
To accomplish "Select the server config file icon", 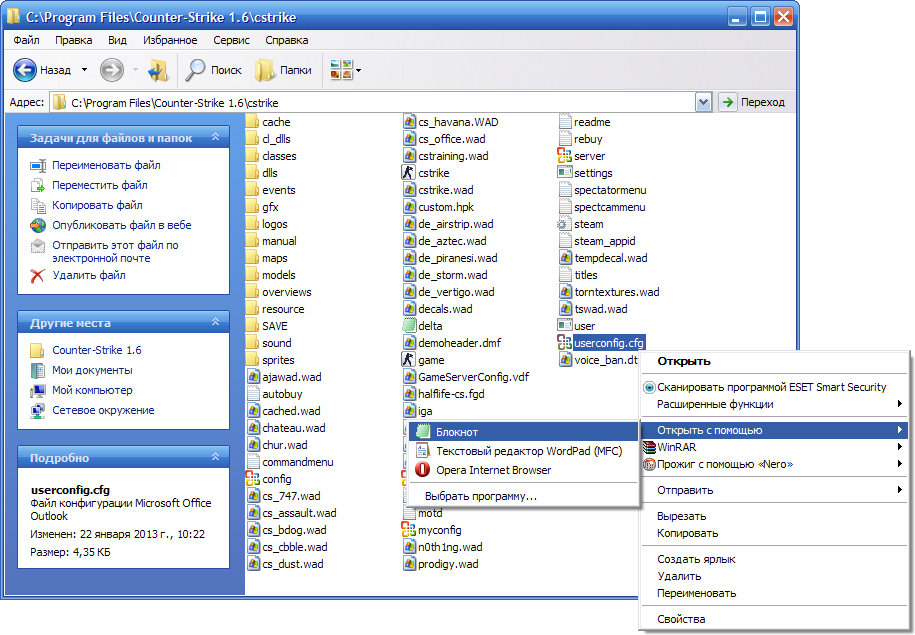I will 564,156.
